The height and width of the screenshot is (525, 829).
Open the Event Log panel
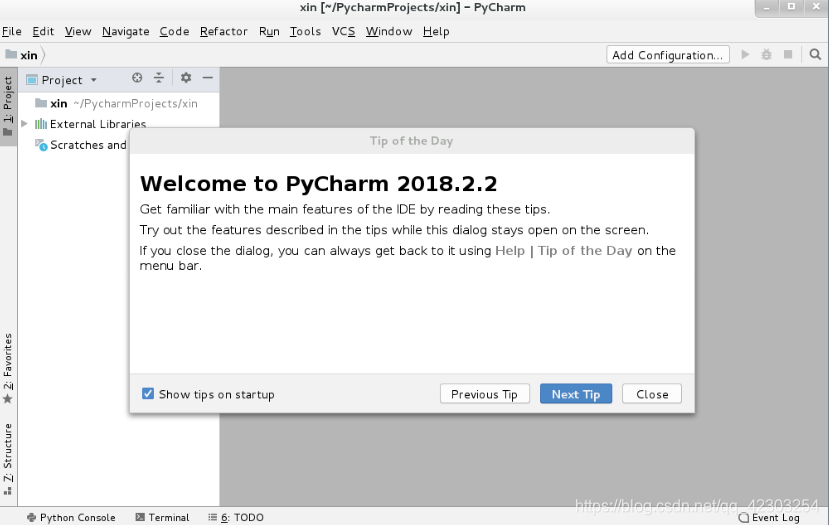click(x=769, y=518)
